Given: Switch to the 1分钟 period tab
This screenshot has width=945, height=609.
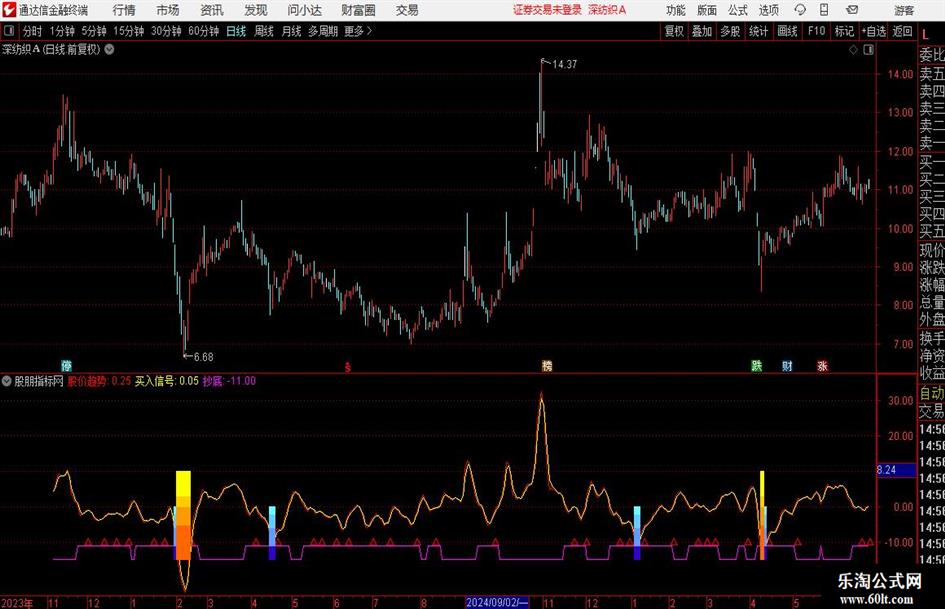Looking at the screenshot, I should tap(61, 31).
